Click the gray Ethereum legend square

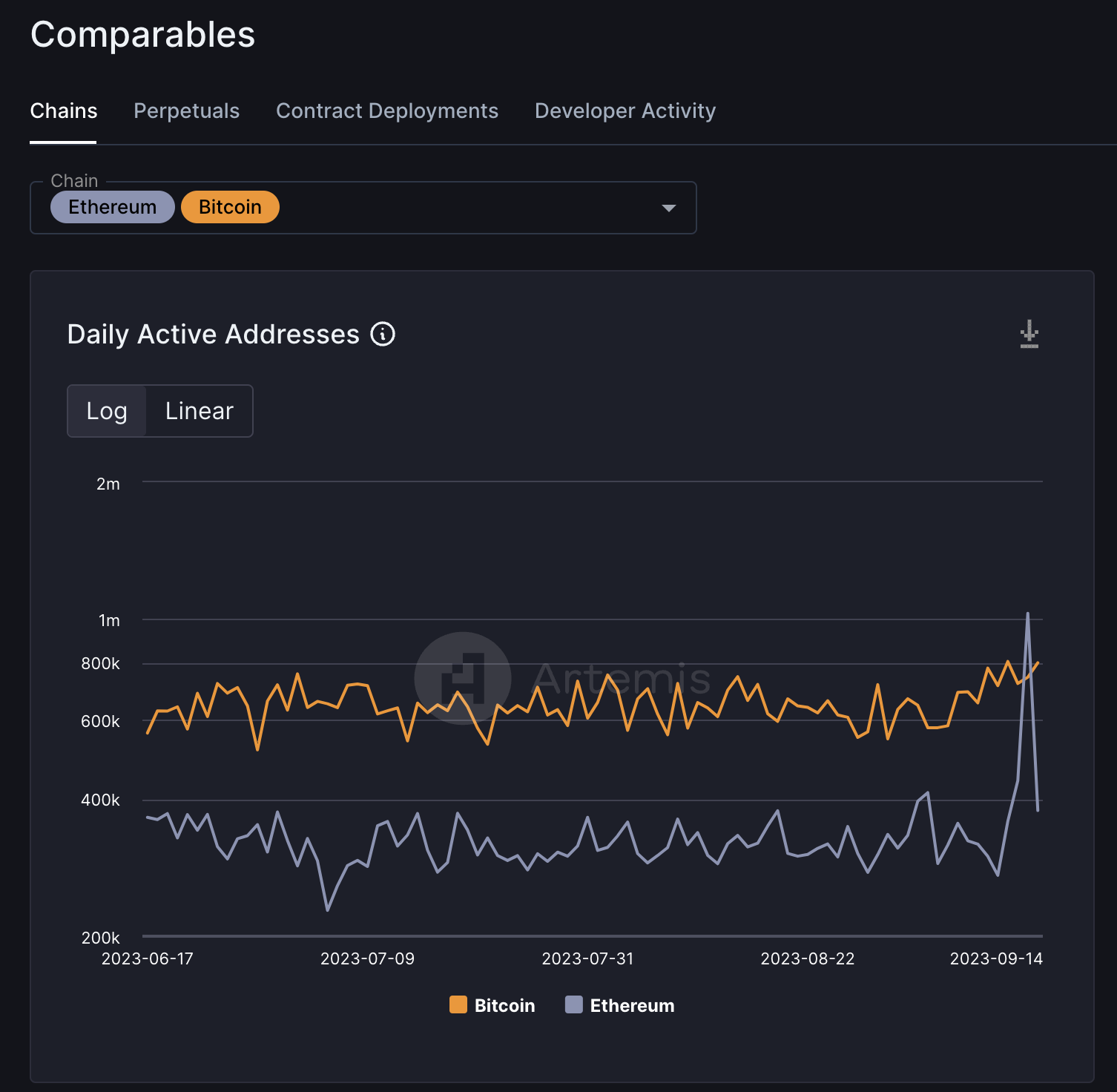pos(573,1004)
